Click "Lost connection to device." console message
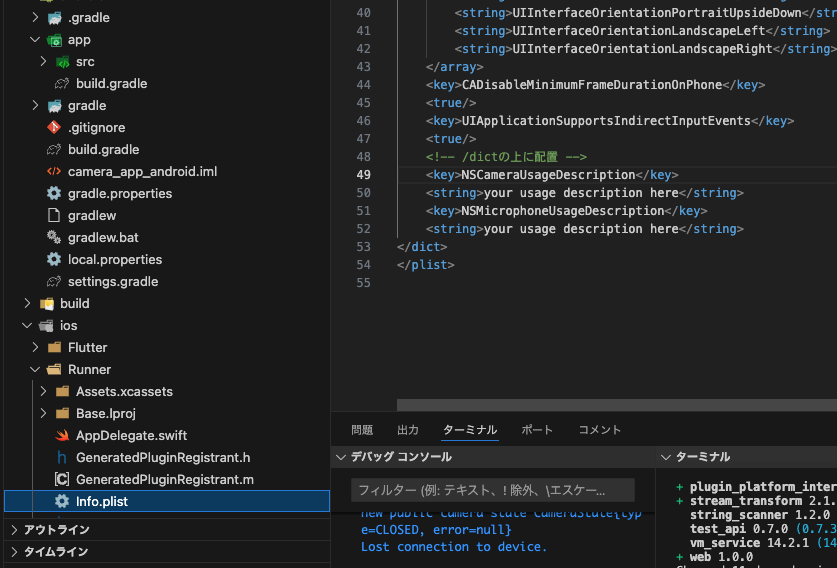The image size is (837, 568). tap(454, 547)
